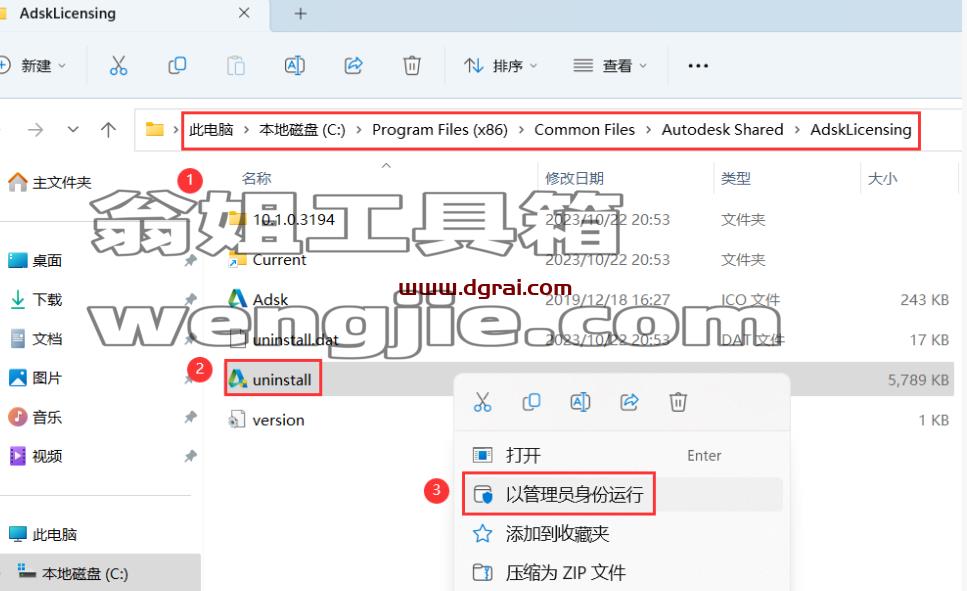Click the context menu Copy icon
This screenshot has height=591, width=967.
pyautogui.click(x=531, y=402)
